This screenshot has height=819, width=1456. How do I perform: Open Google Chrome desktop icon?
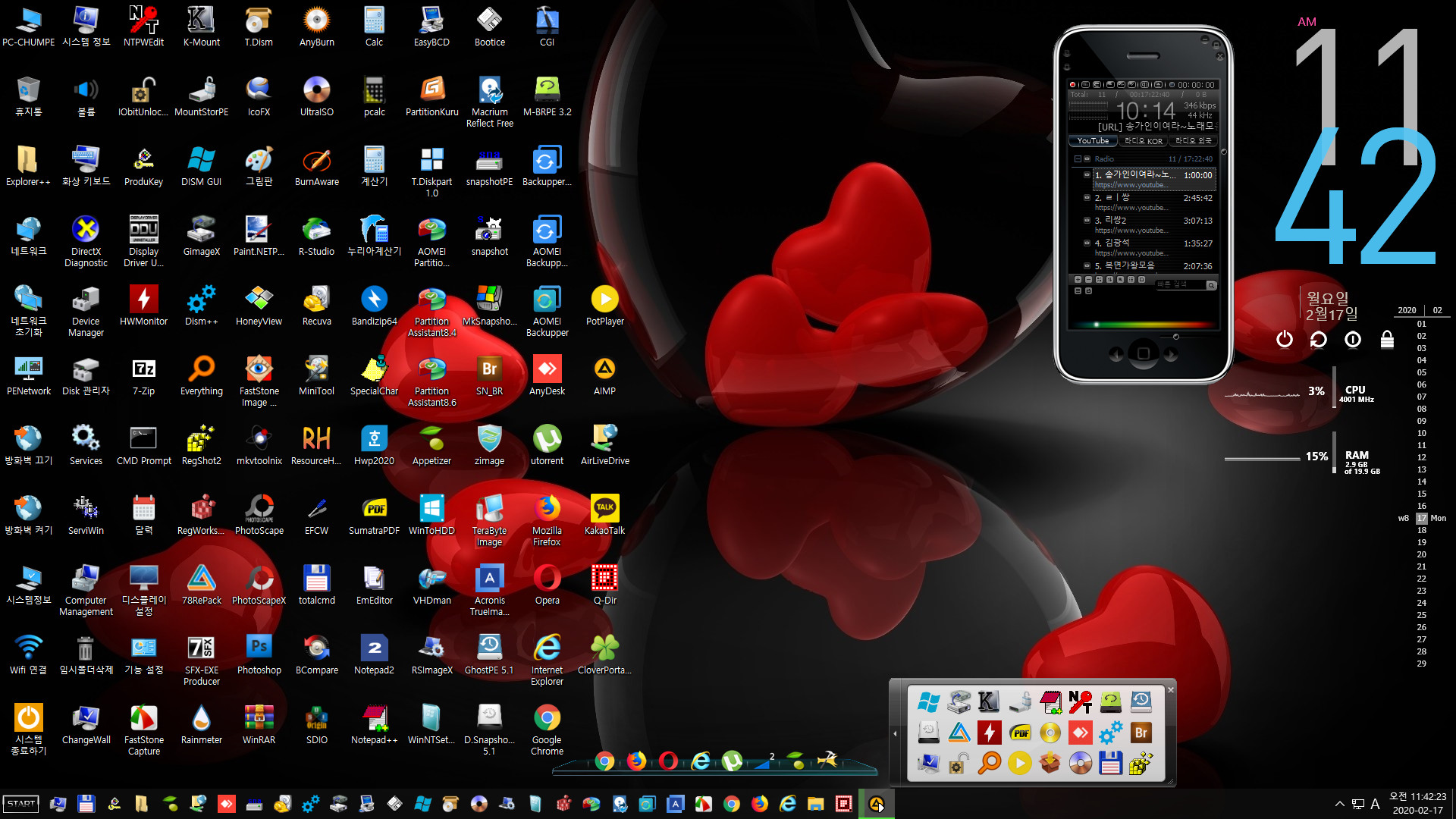547,730
